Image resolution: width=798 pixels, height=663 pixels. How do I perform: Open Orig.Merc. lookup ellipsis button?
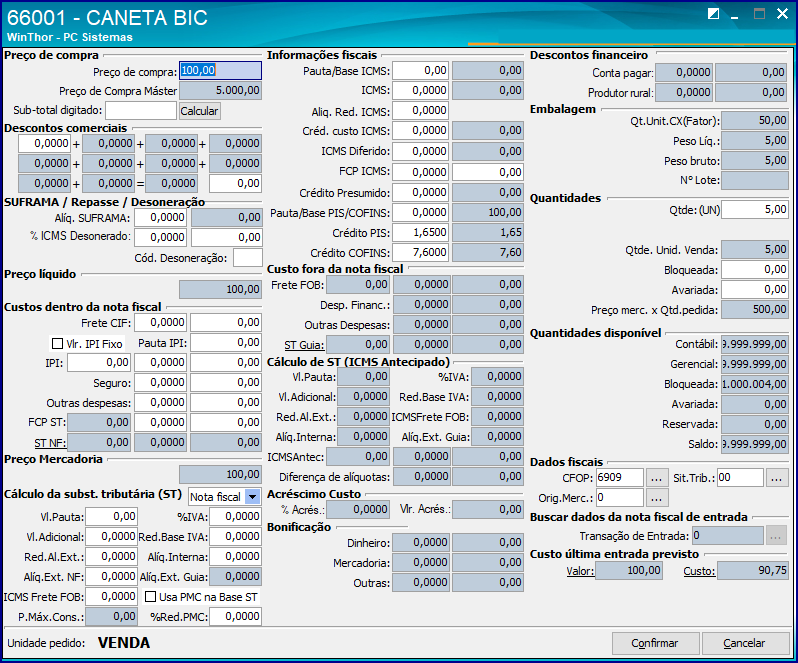pyautogui.click(x=657, y=498)
